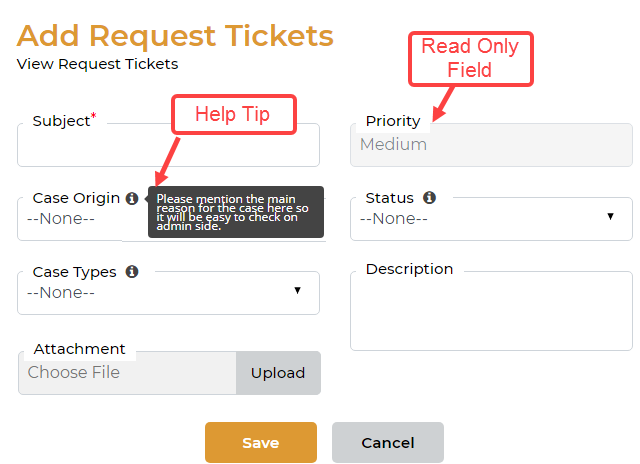
Task: Click the Case Types info icon
Action: 132,272
